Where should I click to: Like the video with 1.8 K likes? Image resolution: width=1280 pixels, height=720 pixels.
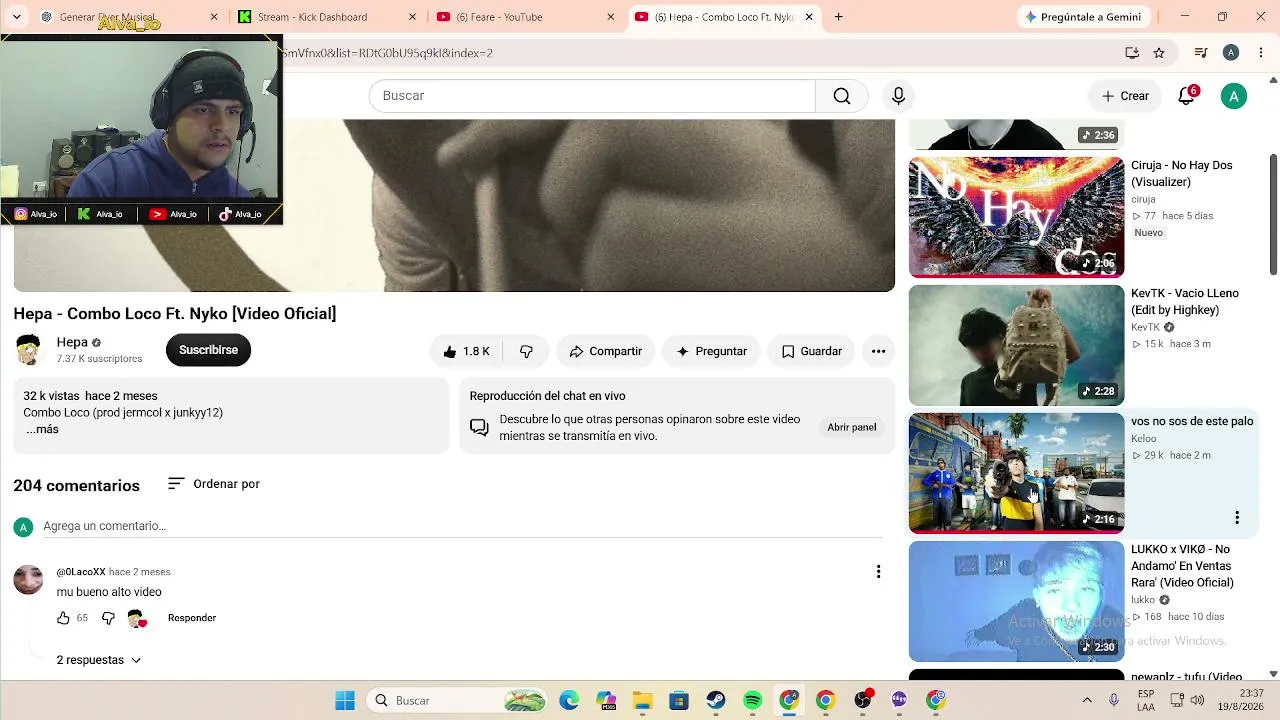[x=466, y=351]
